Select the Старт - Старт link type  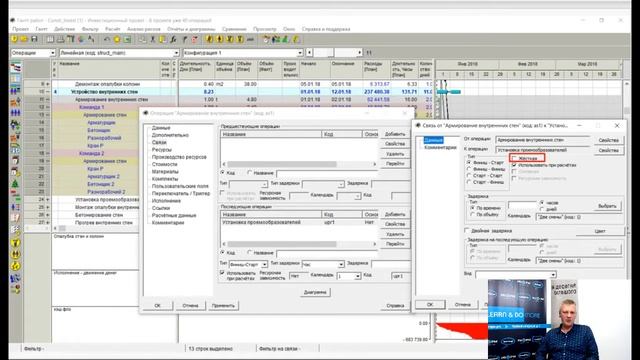[x=469, y=176]
